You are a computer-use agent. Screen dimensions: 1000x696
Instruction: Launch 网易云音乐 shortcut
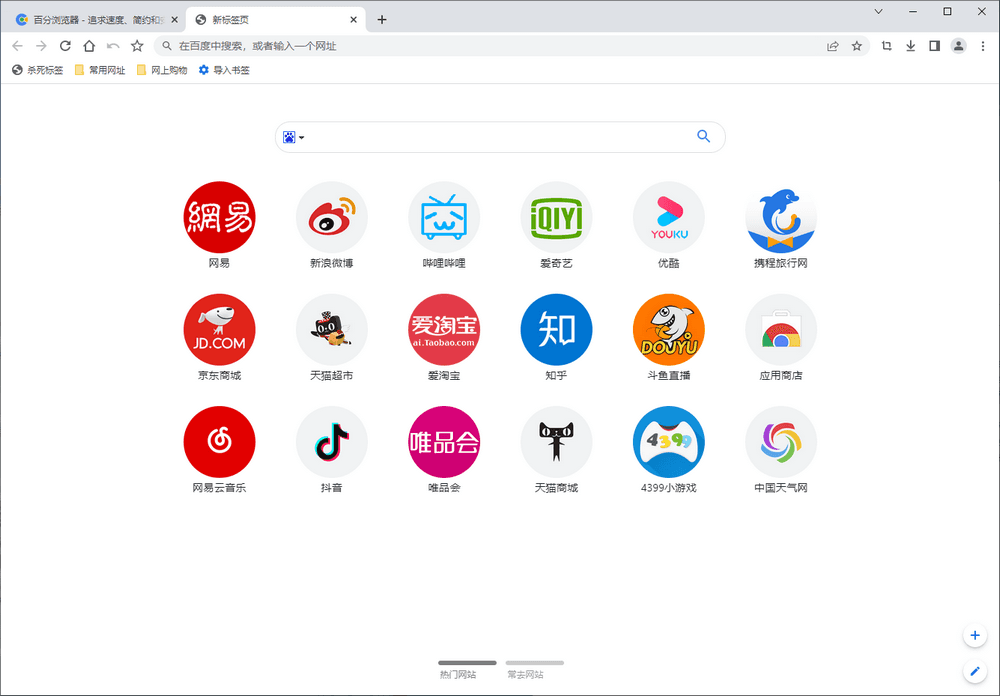pyautogui.click(x=219, y=441)
